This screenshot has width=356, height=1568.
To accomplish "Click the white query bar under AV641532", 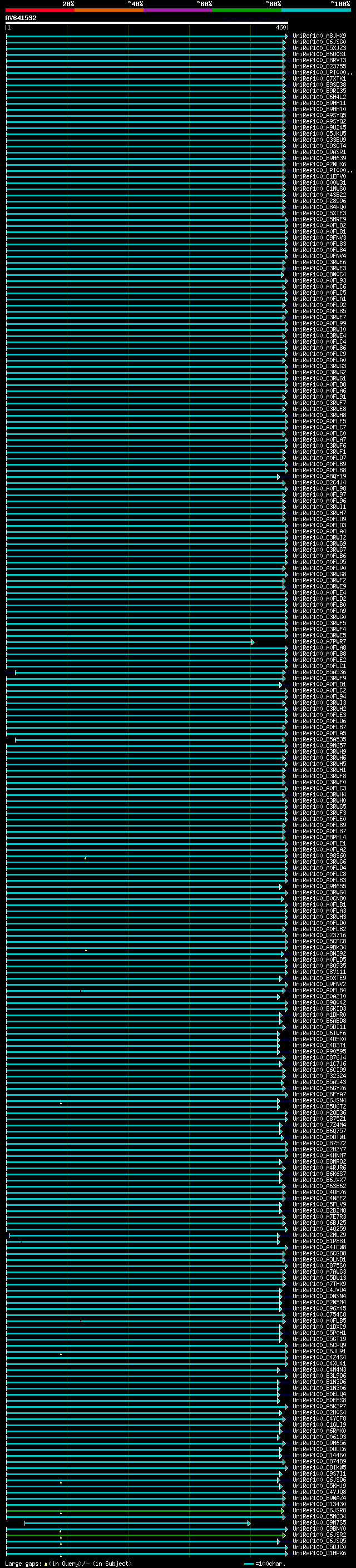I will 147,22.
